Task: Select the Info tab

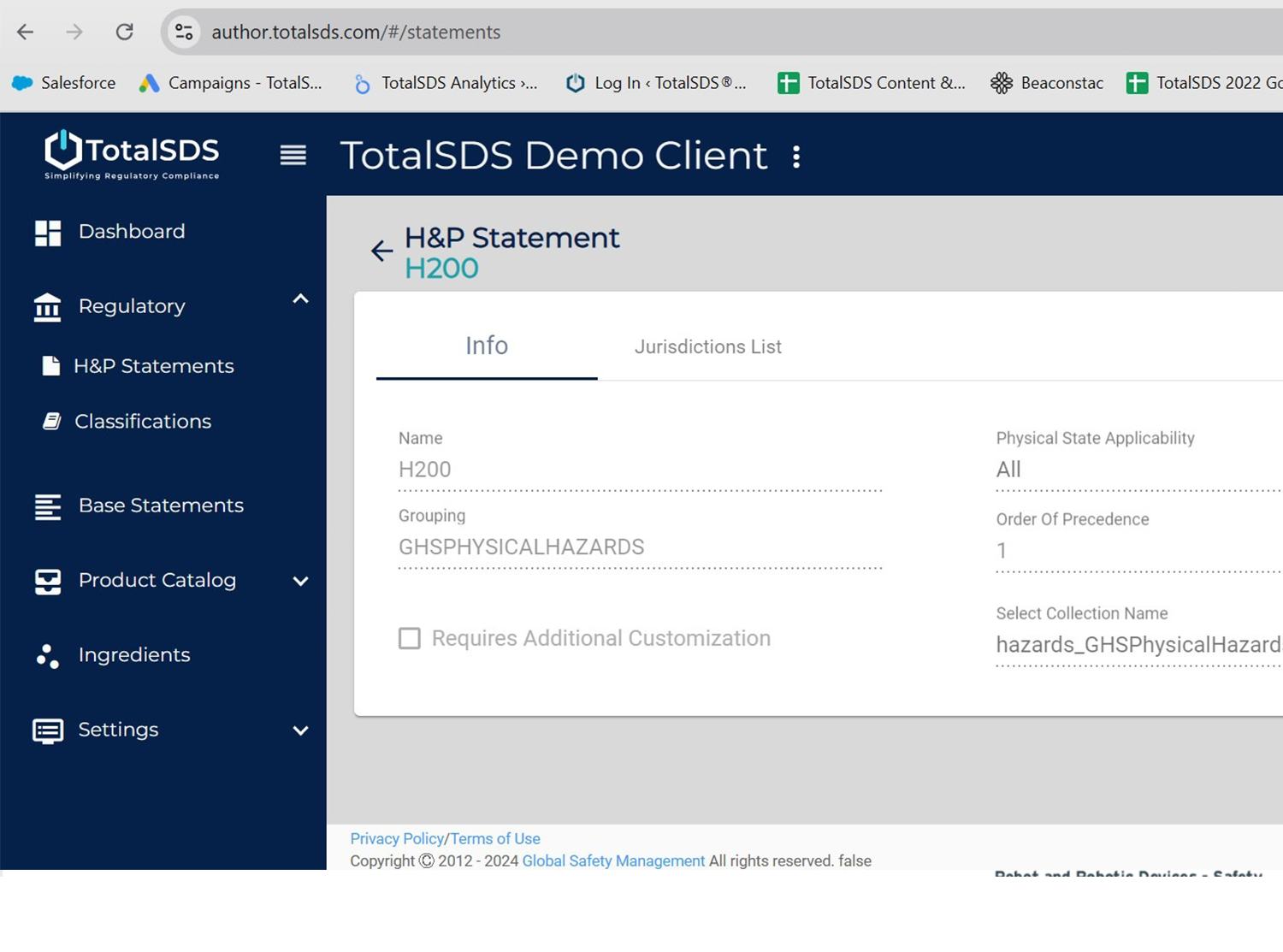Action: click(x=487, y=346)
